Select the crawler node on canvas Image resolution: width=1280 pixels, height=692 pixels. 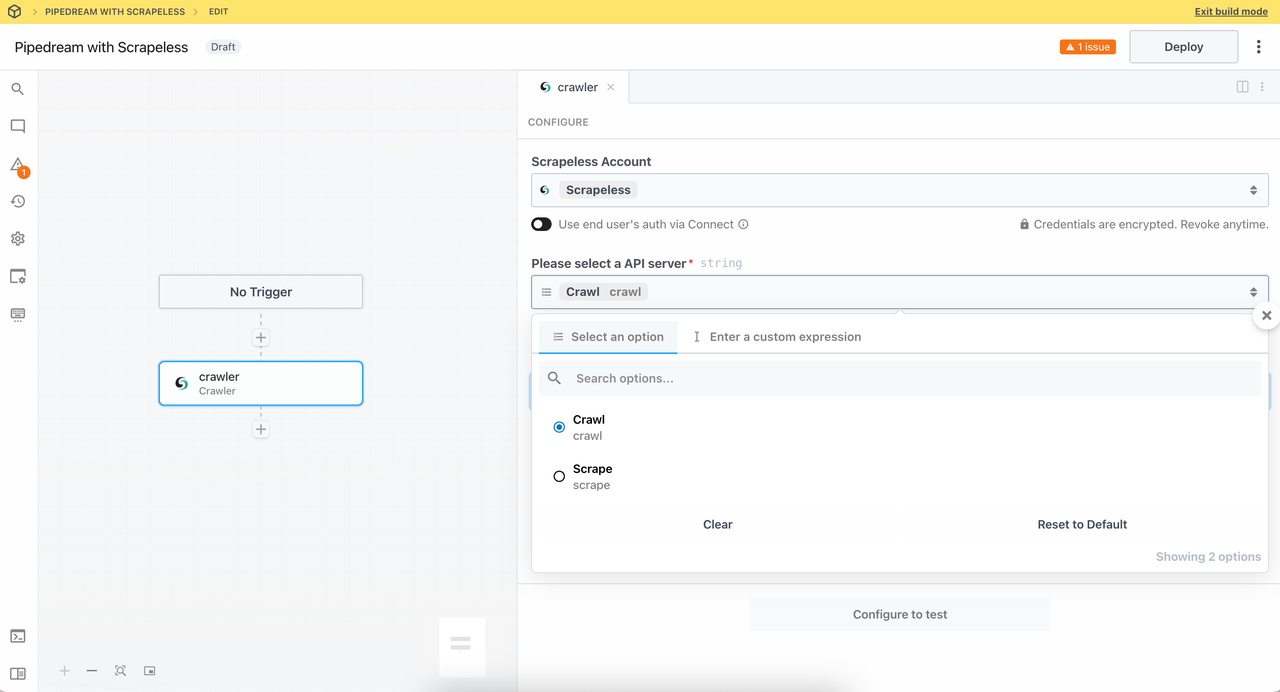pos(261,383)
